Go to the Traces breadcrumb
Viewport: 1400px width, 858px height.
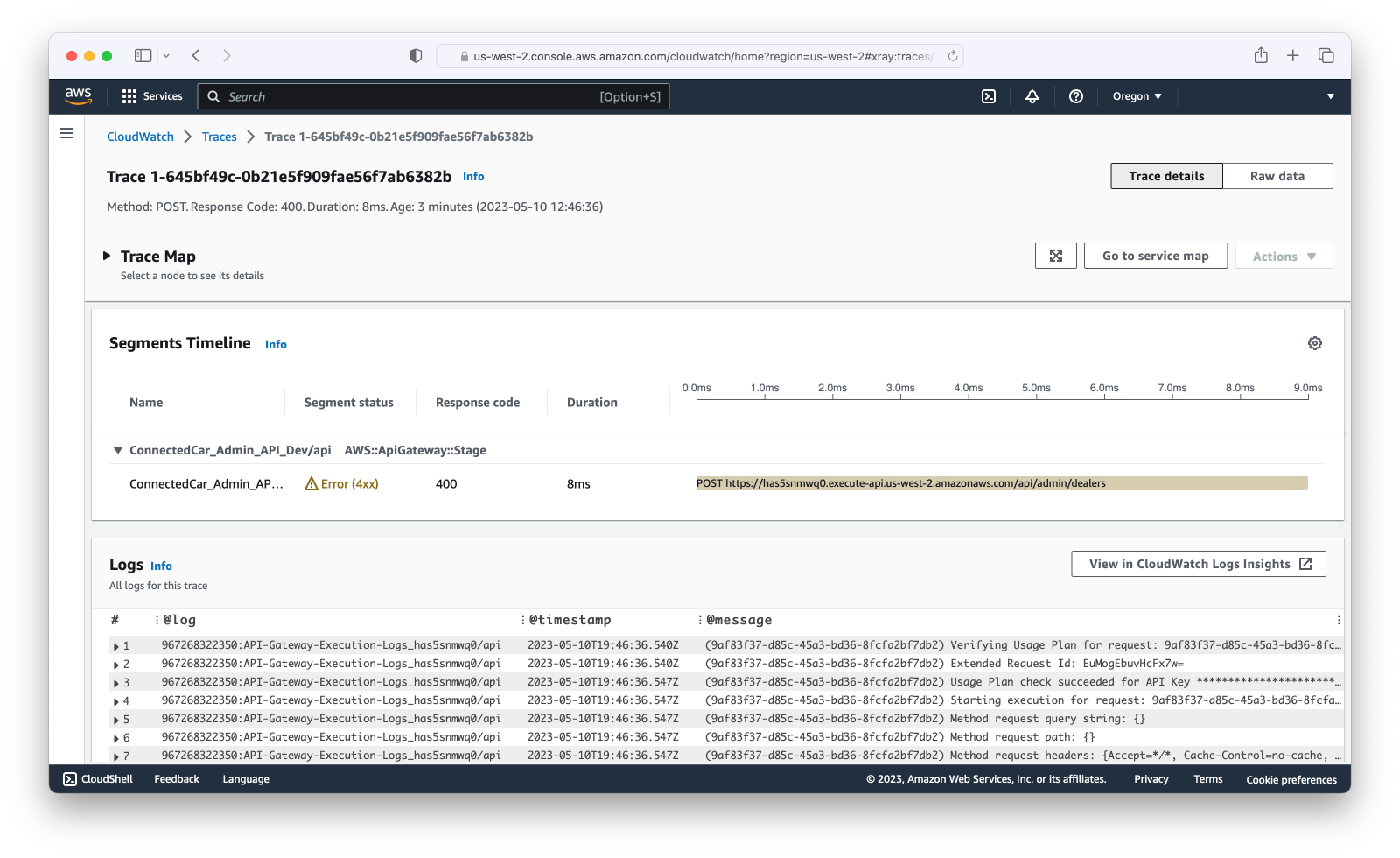(x=219, y=137)
